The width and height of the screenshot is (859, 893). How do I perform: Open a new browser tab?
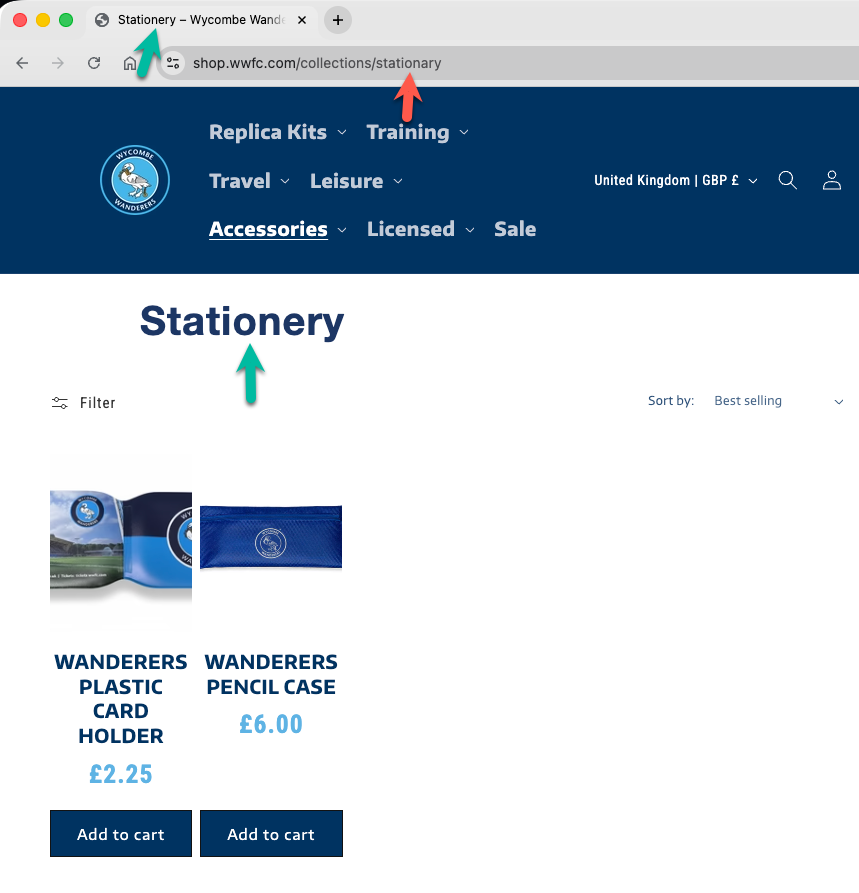click(x=338, y=20)
